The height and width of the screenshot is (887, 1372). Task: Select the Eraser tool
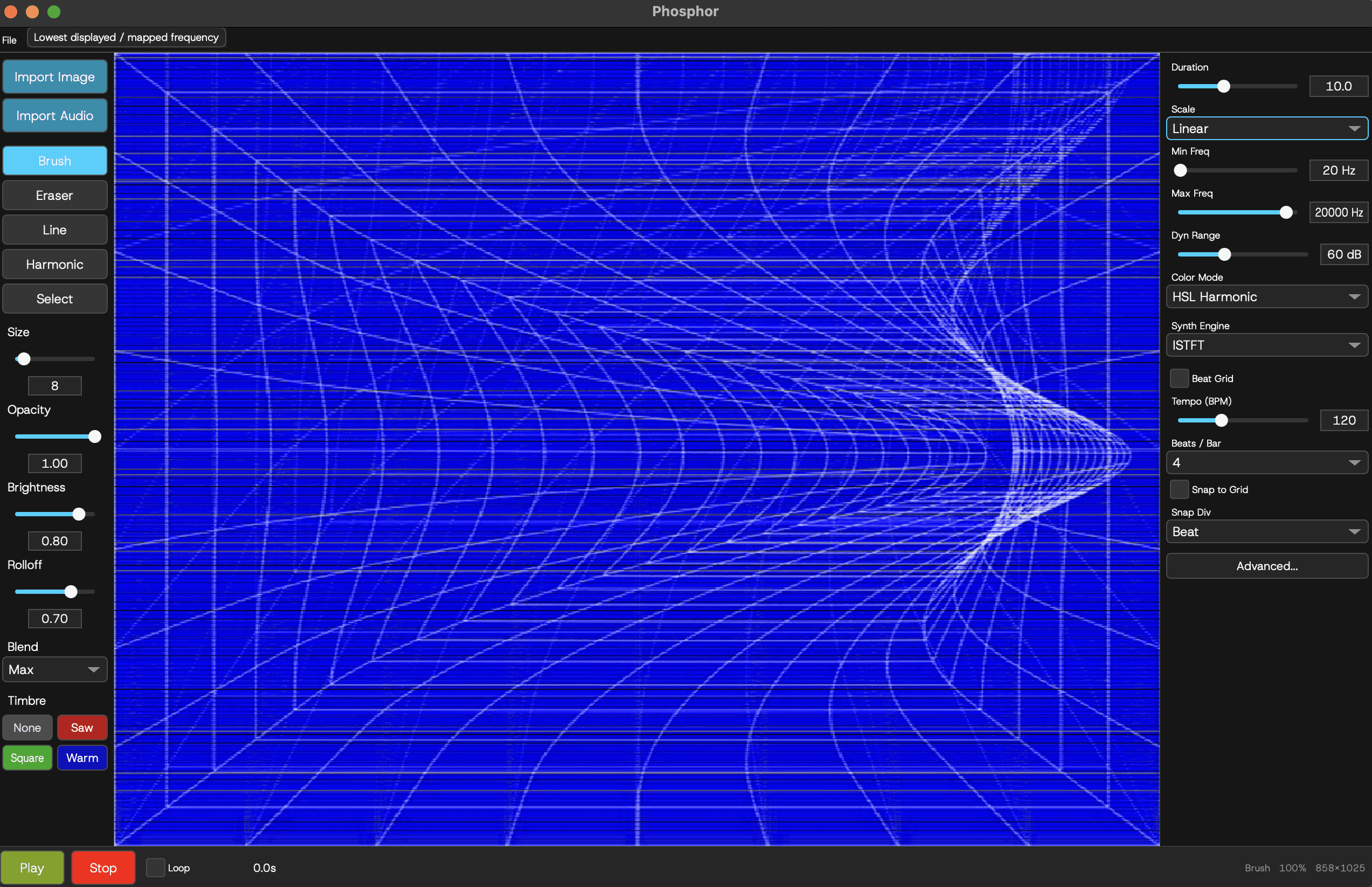click(x=55, y=195)
